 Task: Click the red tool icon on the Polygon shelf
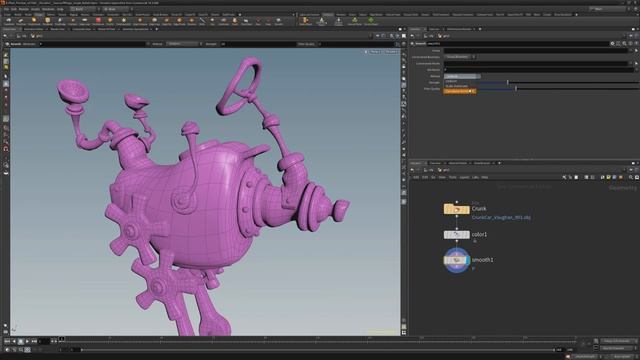click(98, 21)
